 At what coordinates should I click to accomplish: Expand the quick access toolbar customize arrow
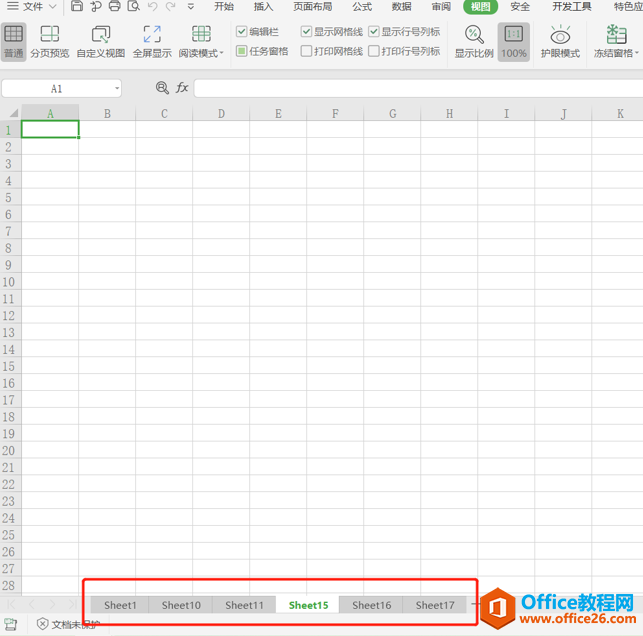pyautogui.click(x=191, y=7)
